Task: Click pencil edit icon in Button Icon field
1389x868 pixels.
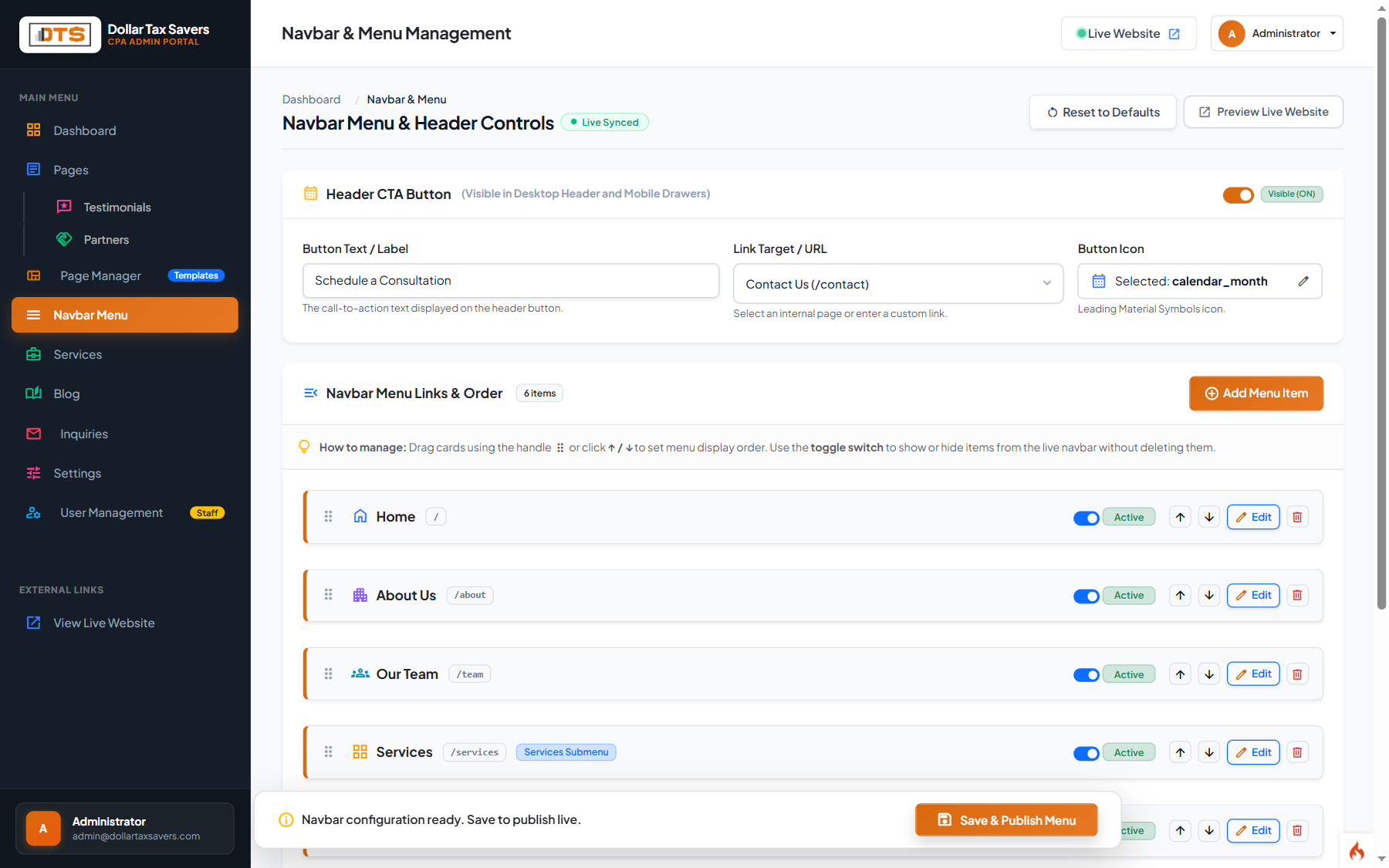Action: (1303, 282)
